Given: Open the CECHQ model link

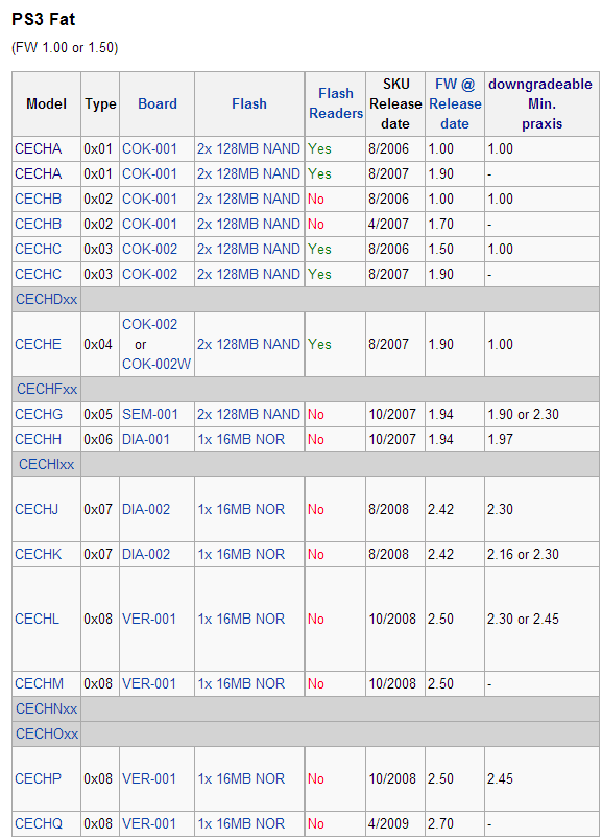Looking at the screenshot, I should pos(39,824).
